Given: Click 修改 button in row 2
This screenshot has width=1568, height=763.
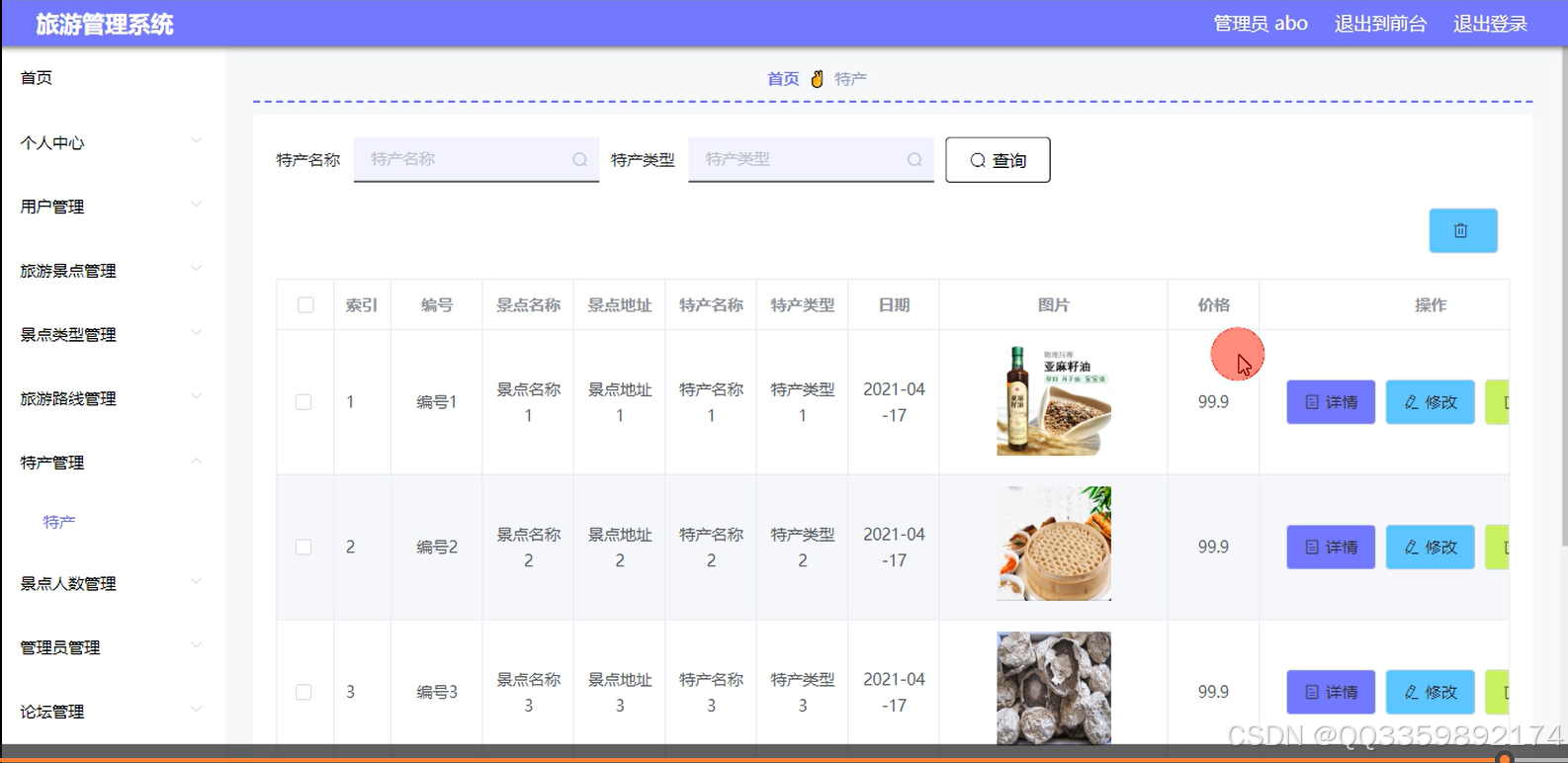Looking at the screenshot, I should click(x=1431, y=547).
